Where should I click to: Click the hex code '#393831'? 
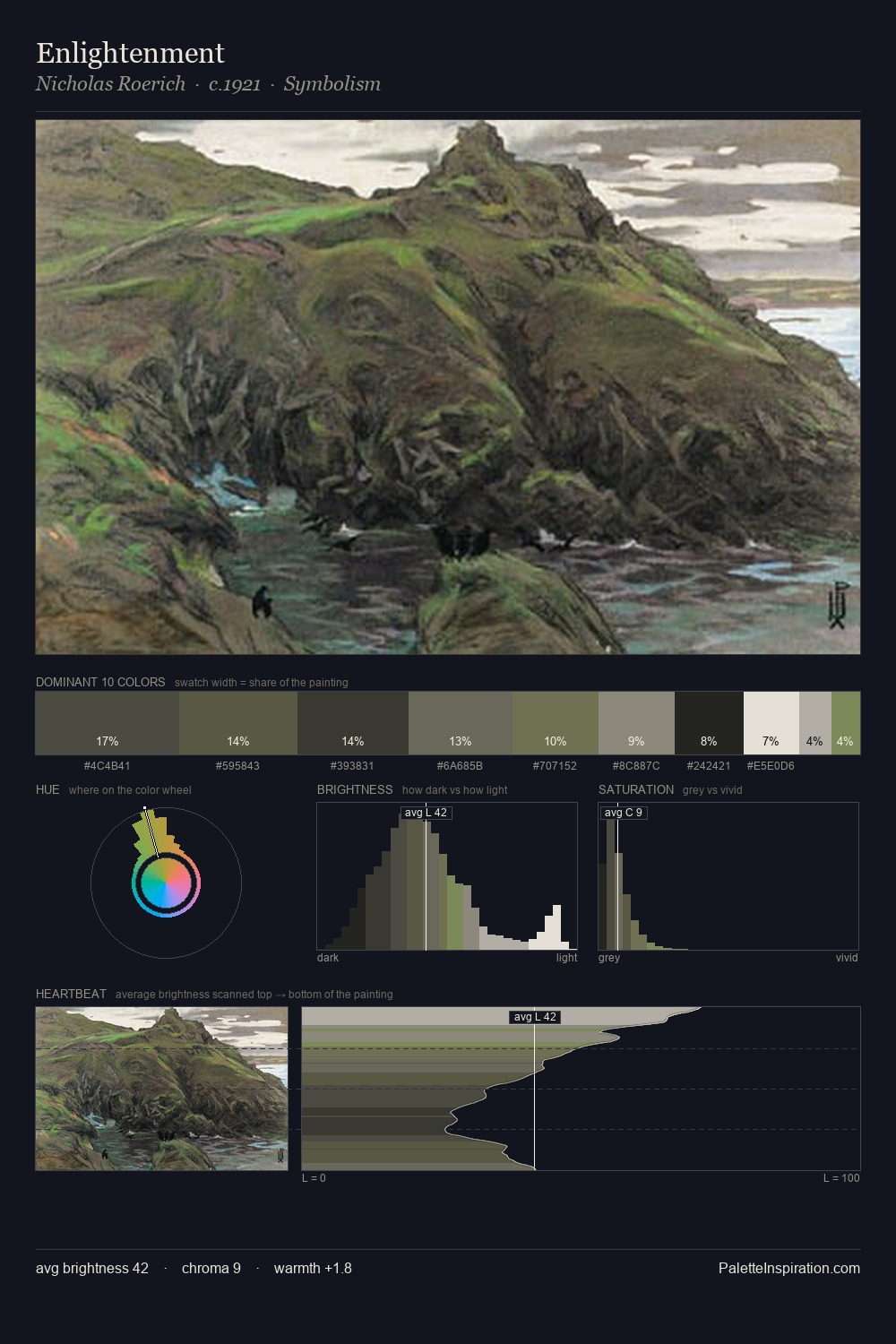click(x=353, y=766)
